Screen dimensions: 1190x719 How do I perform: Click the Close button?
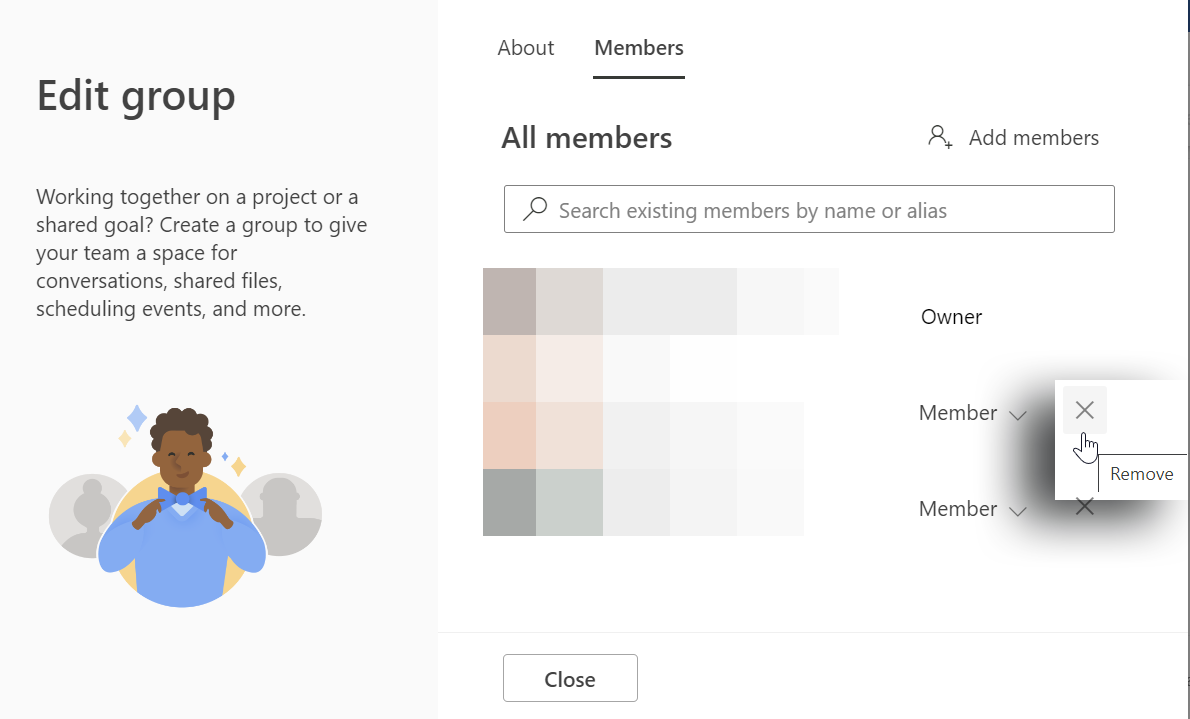click(x=570, y=679)
